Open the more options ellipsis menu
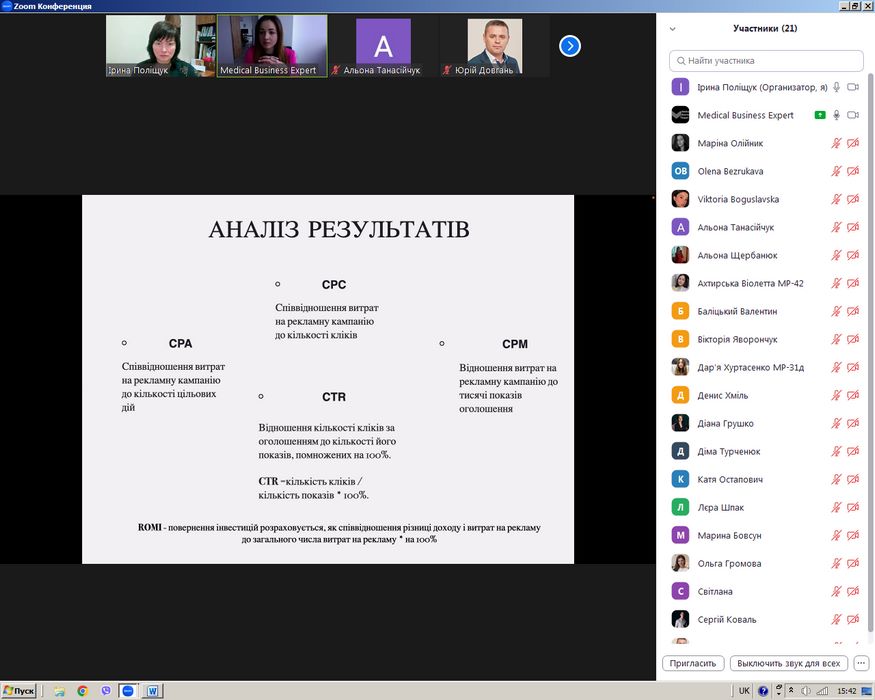 coord(861,663)
